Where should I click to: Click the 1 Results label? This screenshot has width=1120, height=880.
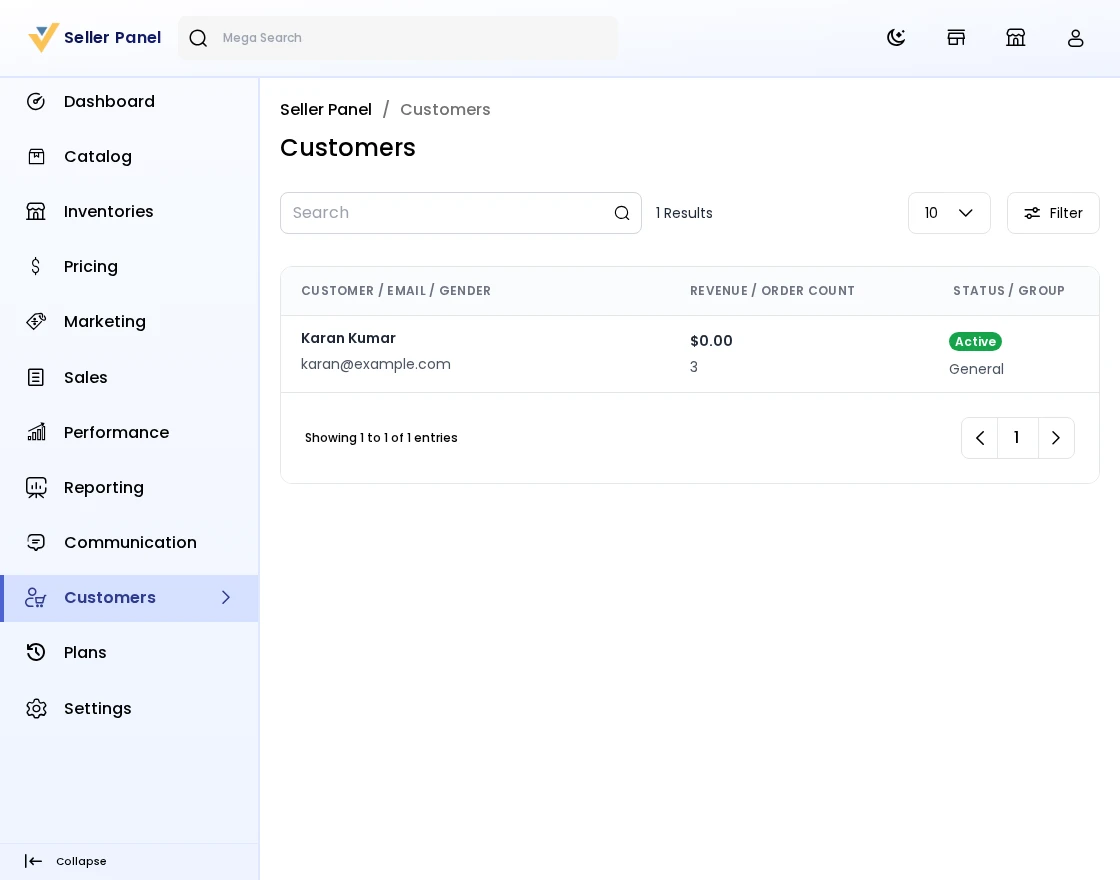684,213
